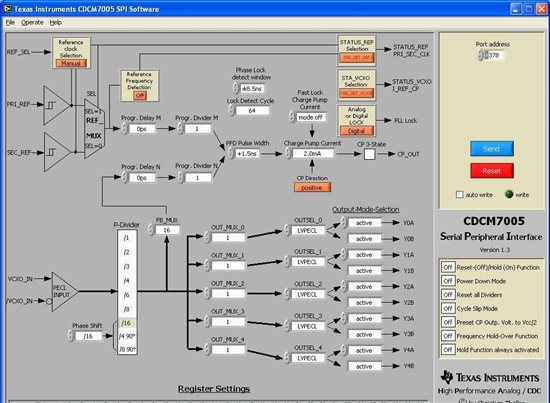Open the File menu
The height and width of the screenshot is (403, 550).
(10, 22)
